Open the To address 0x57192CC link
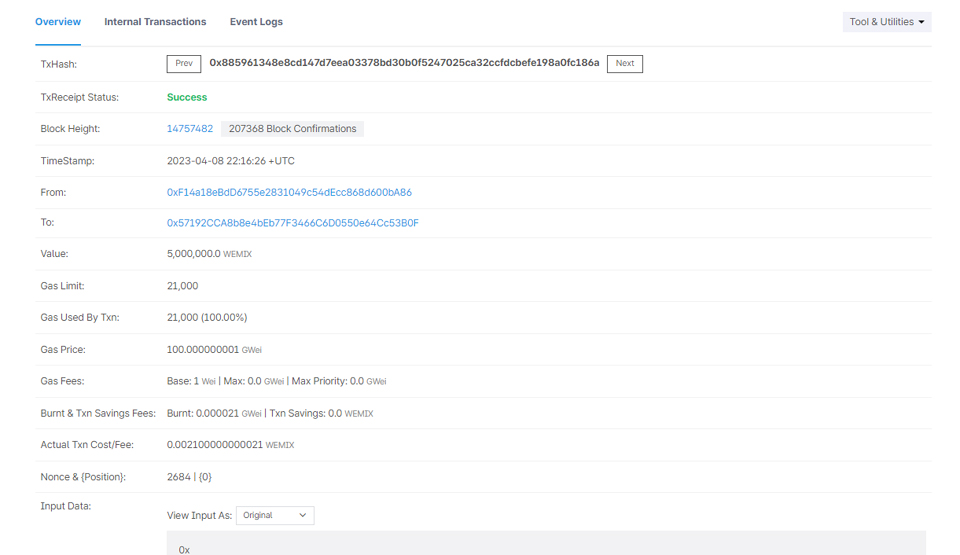Viewport: 960px width, 555px height. click(292, 223)
